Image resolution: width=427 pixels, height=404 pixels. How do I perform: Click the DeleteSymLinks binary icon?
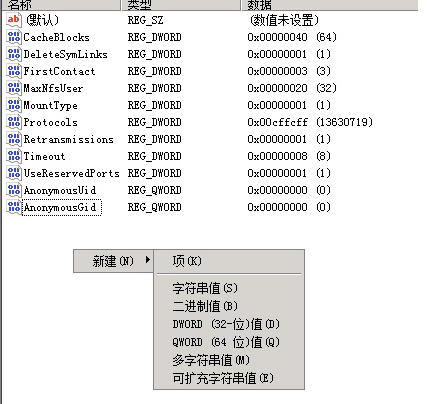pos(14,54)
